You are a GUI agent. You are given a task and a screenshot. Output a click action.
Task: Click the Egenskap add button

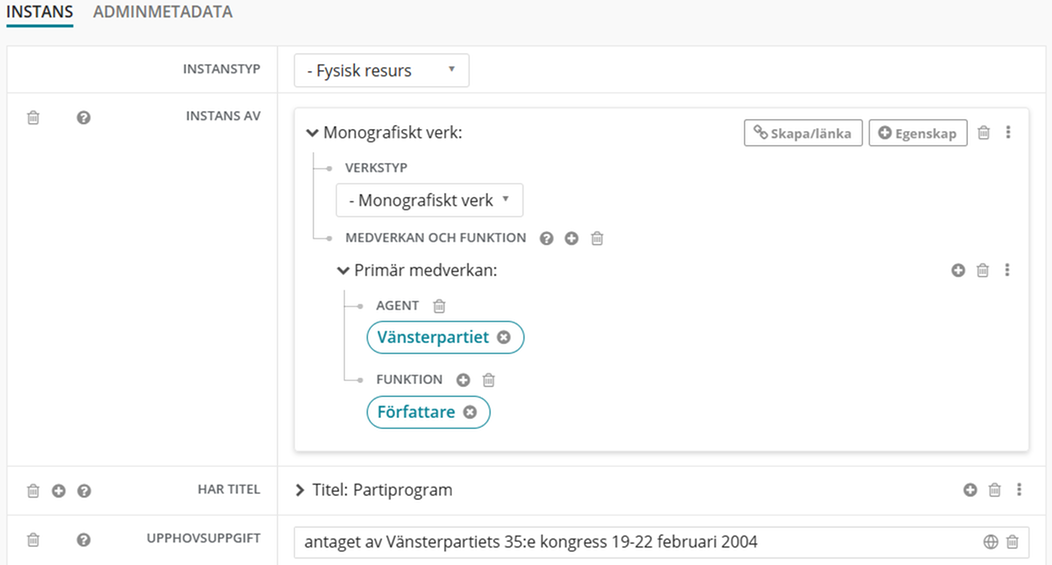(x=918, y=133)
